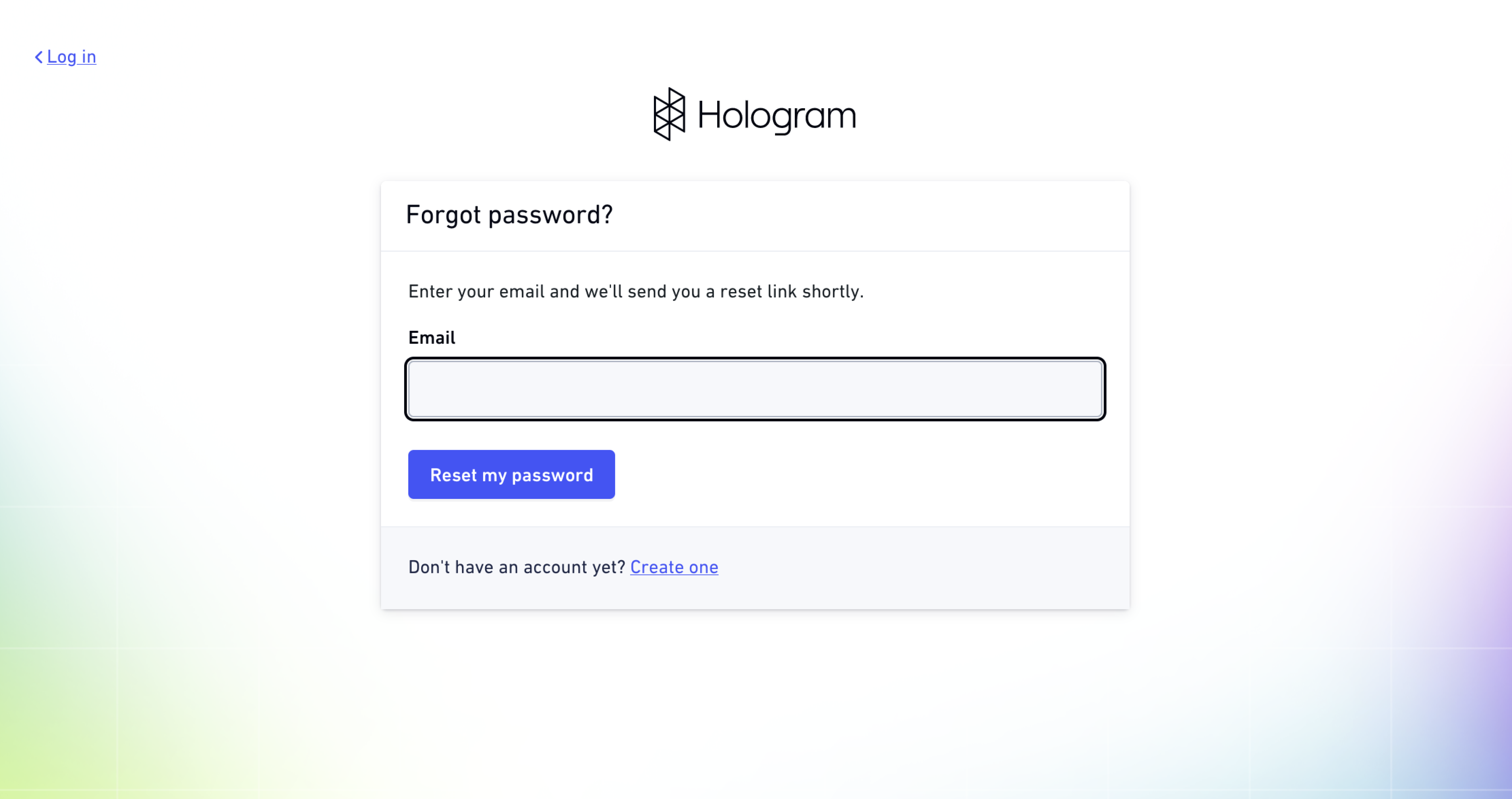Click the back chevron beside Log in

tap(39, 57)
